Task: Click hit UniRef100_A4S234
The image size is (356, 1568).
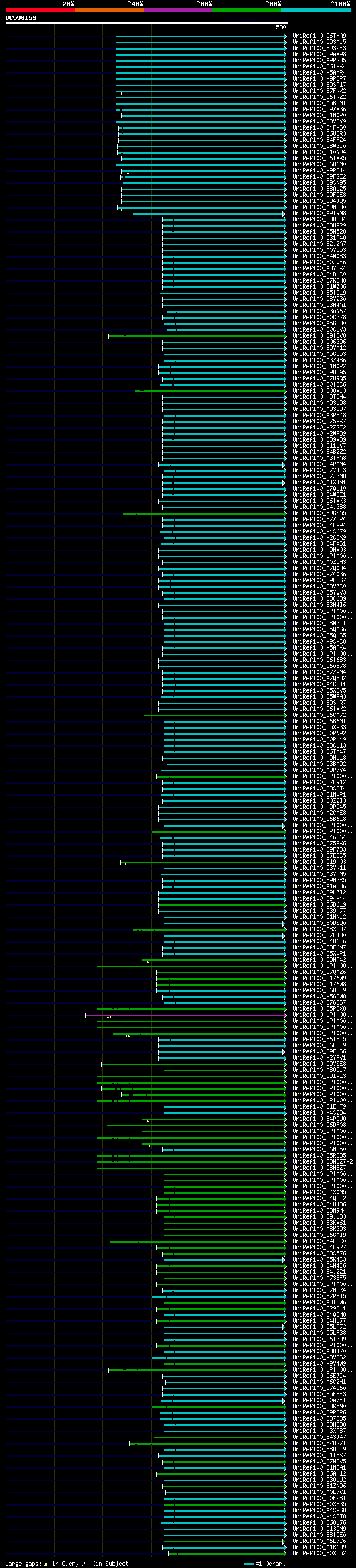Action: click(x=319, y=1112)
